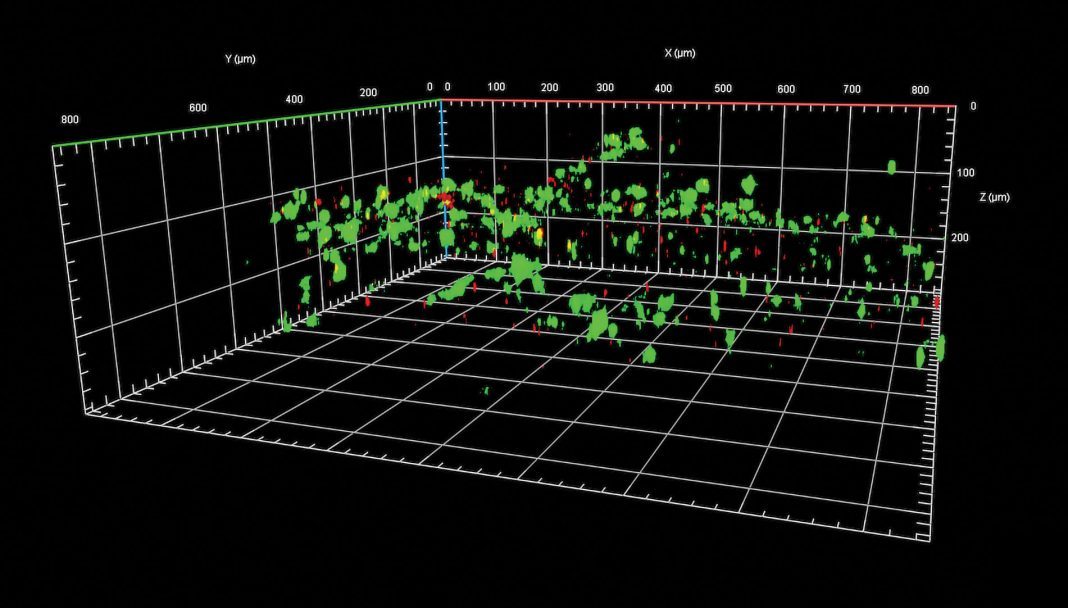Screen dimensions: 1068x608
Task: Select the 700 tick label
Action: [851, 89]
